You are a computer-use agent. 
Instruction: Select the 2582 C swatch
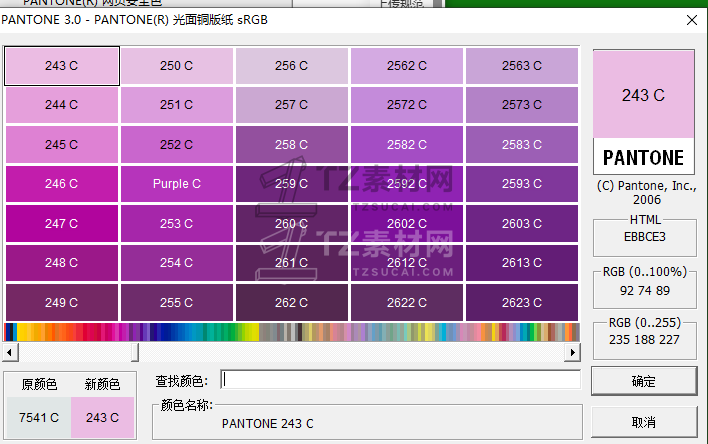407,145
